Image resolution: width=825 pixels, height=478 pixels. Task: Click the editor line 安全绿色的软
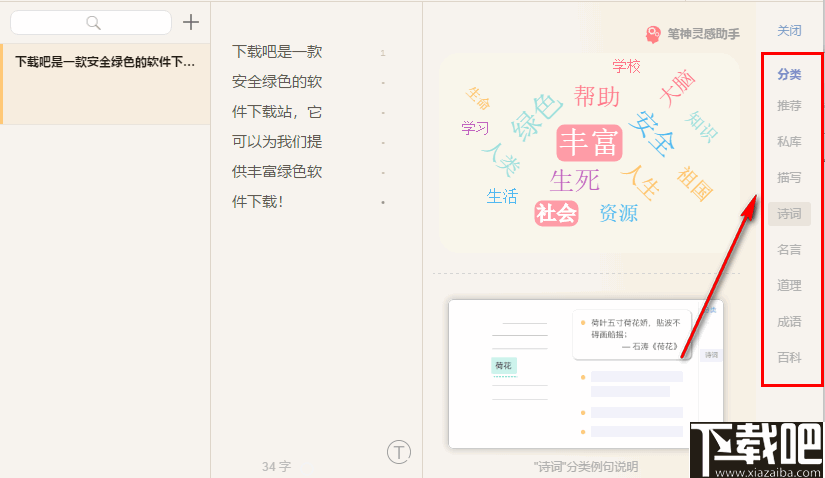click(x=277, y=82)
